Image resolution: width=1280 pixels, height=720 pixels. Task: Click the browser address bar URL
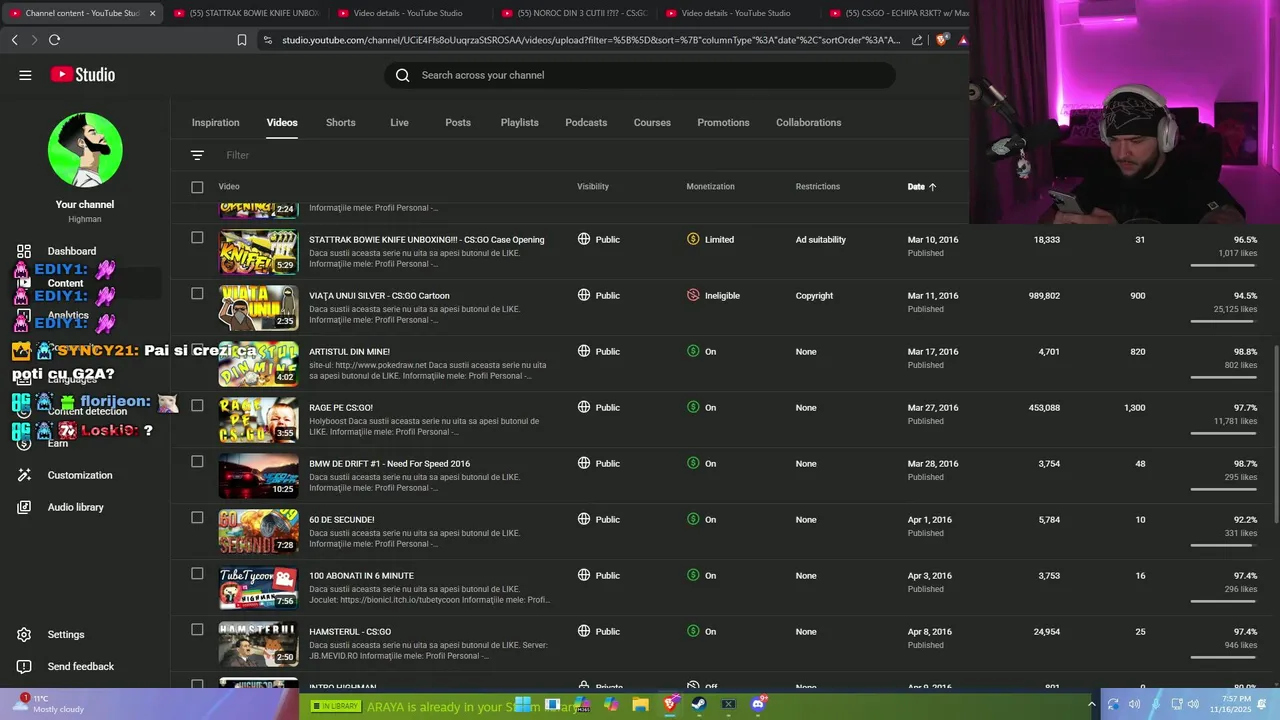(x=590, y=40)
